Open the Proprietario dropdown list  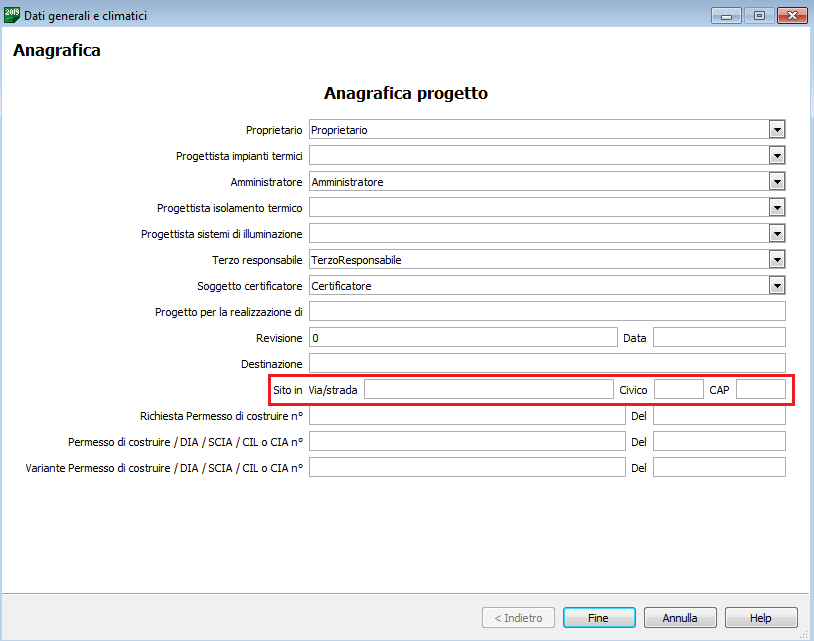point(776,130)
